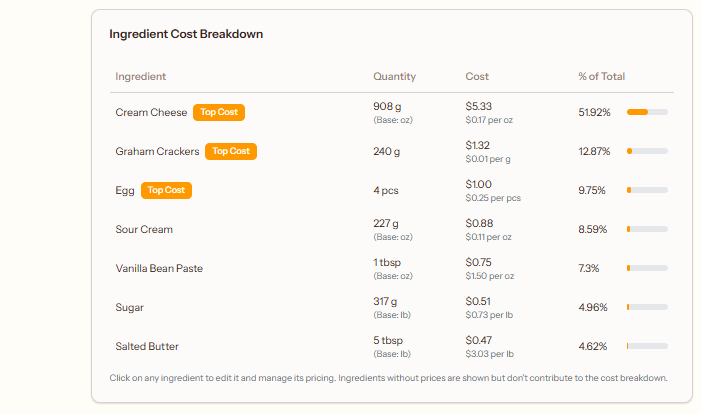Screen dimensions: 701x414
Task: Click the Quantity column header
Action: click(x=394, y=76)
